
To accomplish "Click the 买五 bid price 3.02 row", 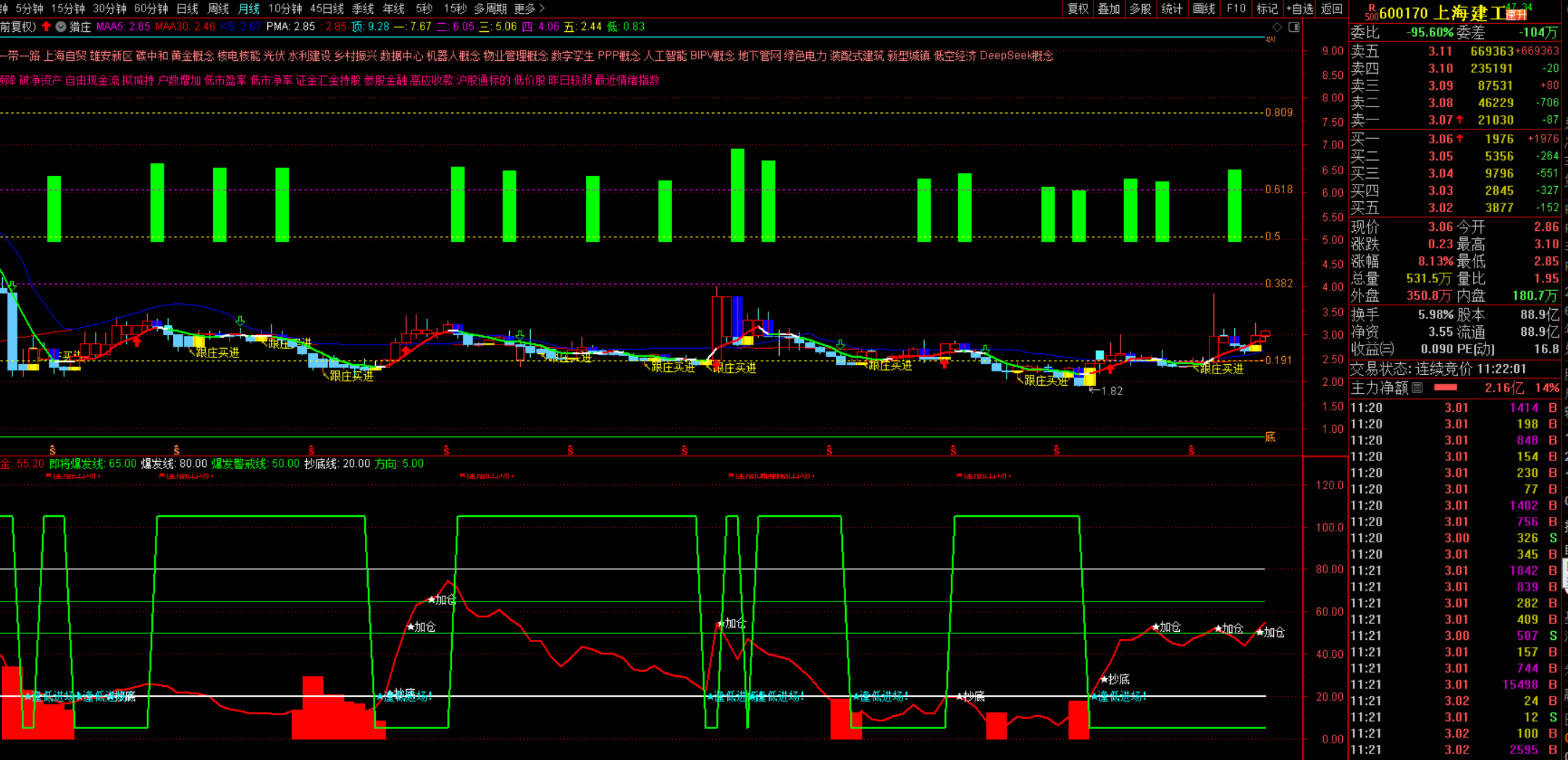I will (x=1456, y=208).
